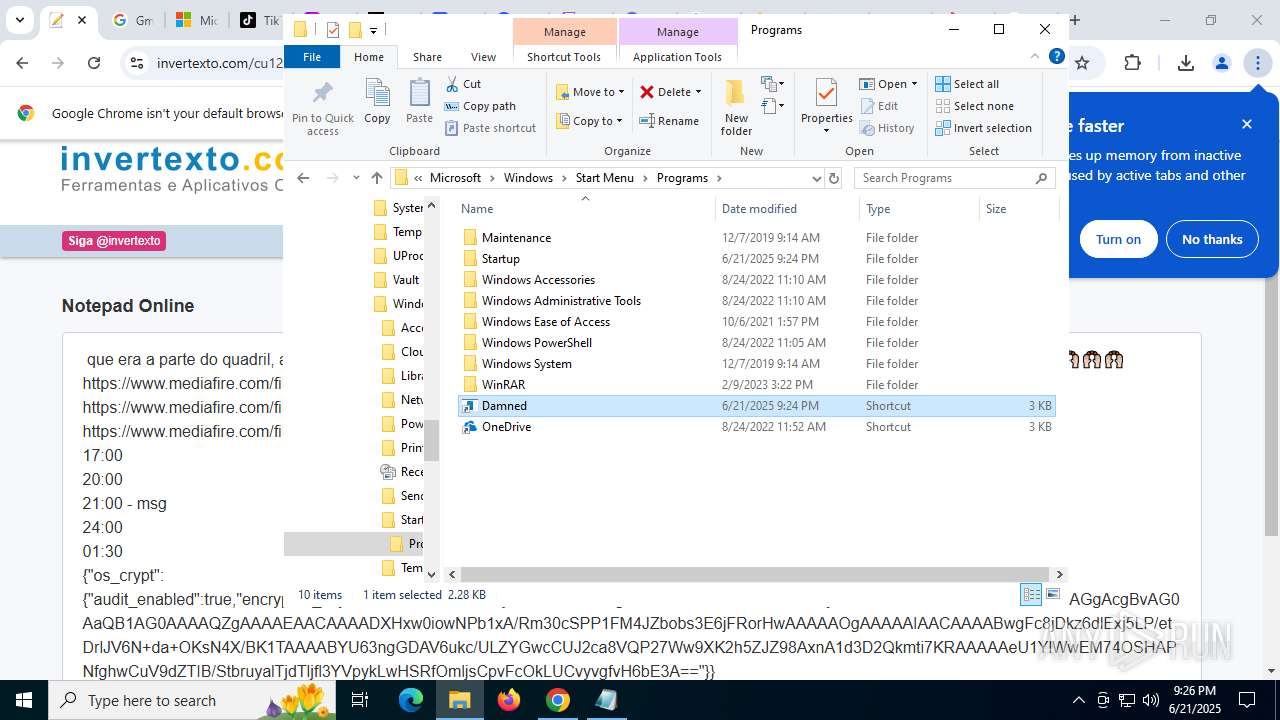Select Cut in the Clipboard group
The height and width of the screenshot is (720, 1280).
(x=463, y=84)
